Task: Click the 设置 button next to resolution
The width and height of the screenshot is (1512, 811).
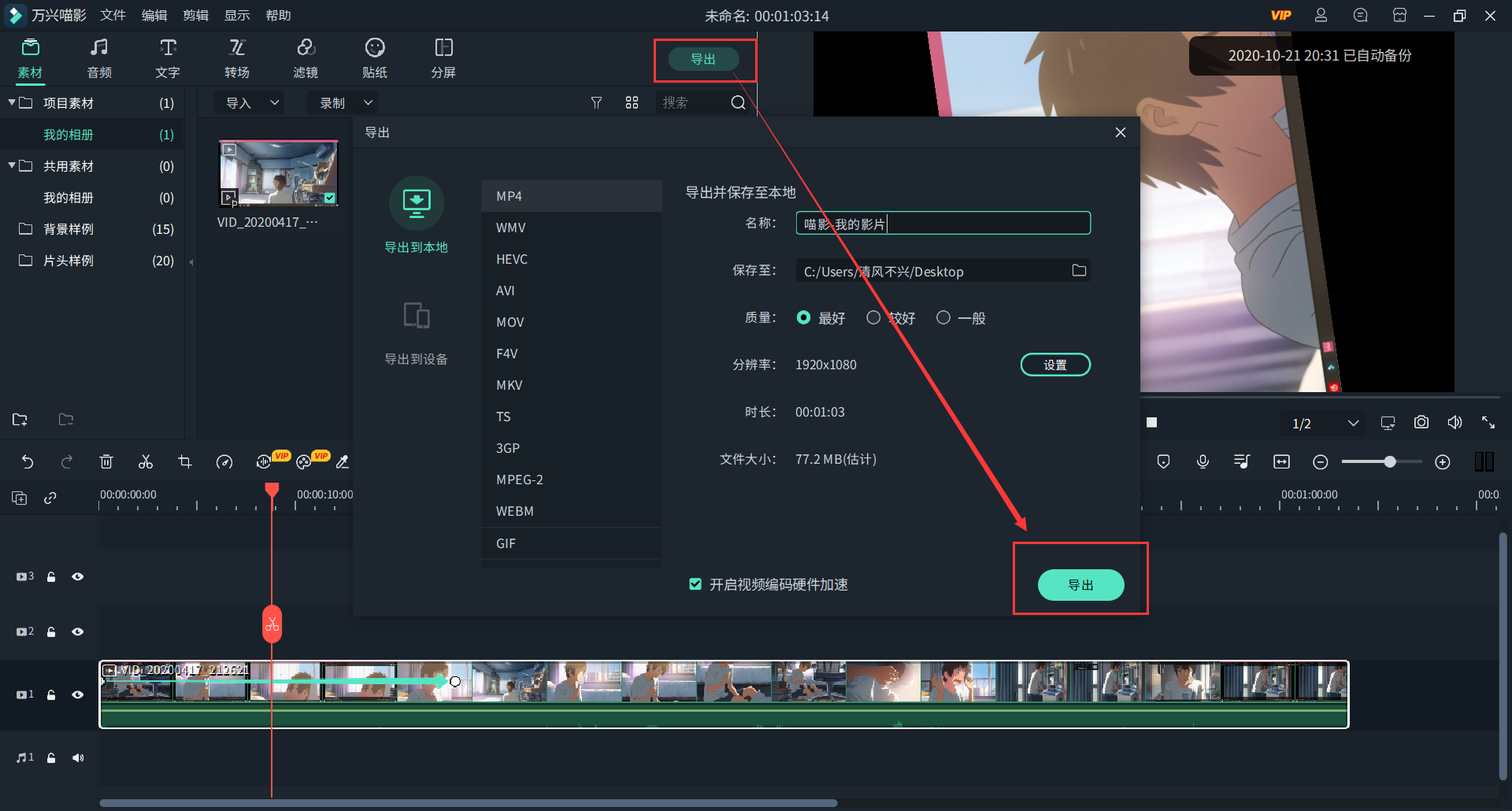Action: pyautogui.click(x=1055, y=364)
